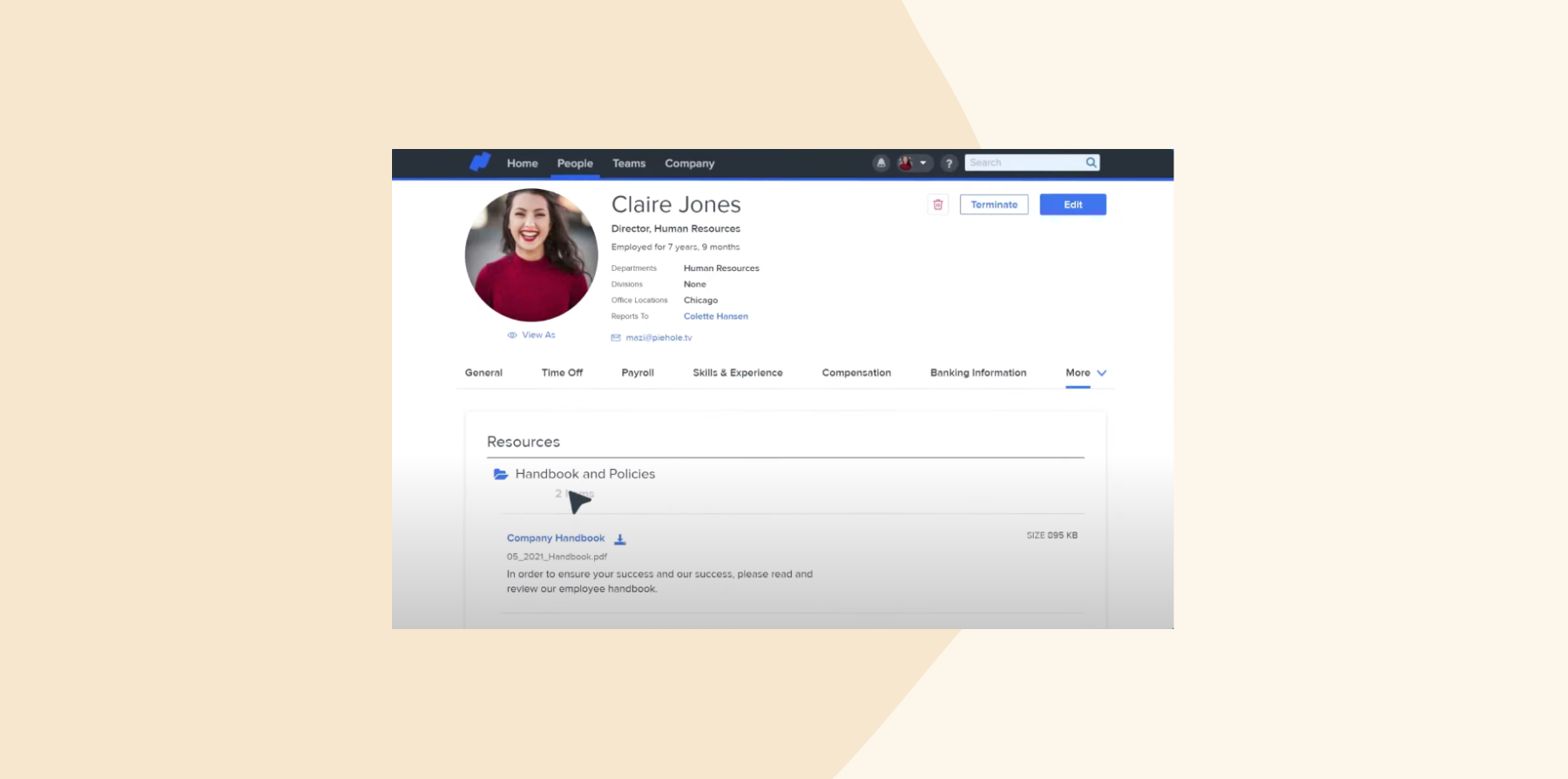Viewport: 1568px width, 779px height.
Task: Click the help question mark icon
Action: click(x=949, y=163)
